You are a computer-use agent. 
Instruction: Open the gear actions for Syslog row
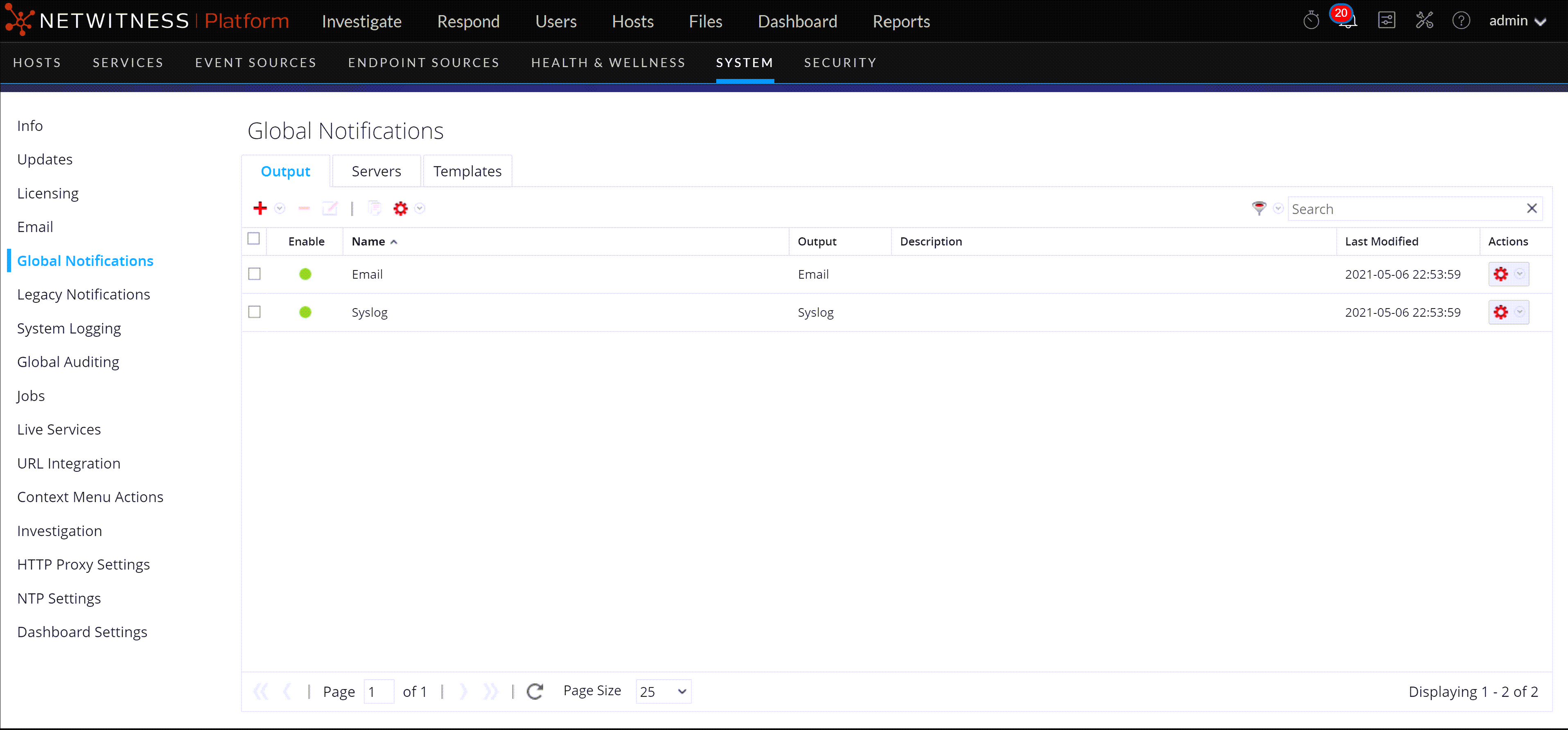point(1500,312)
